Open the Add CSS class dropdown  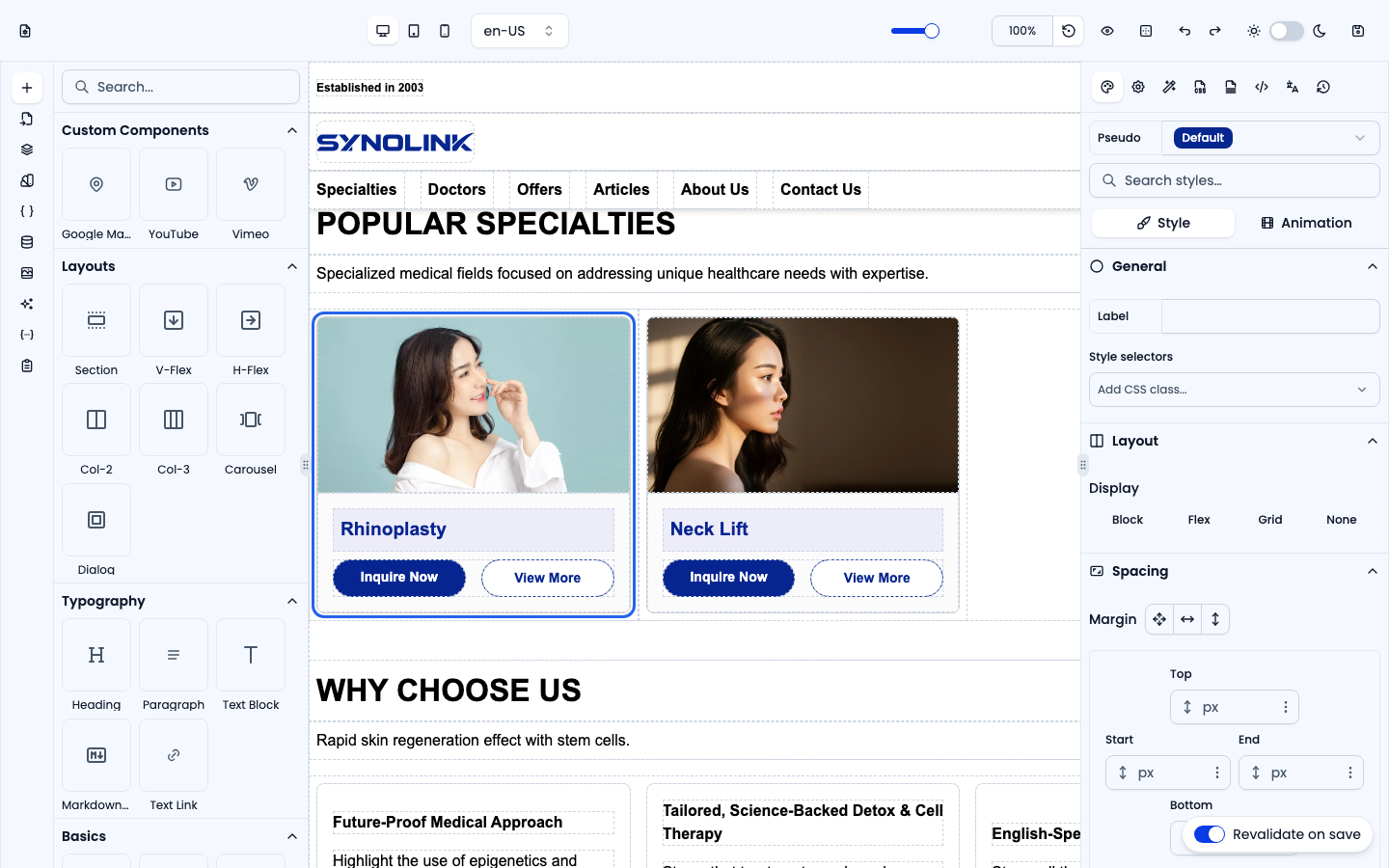point(1235,390)
